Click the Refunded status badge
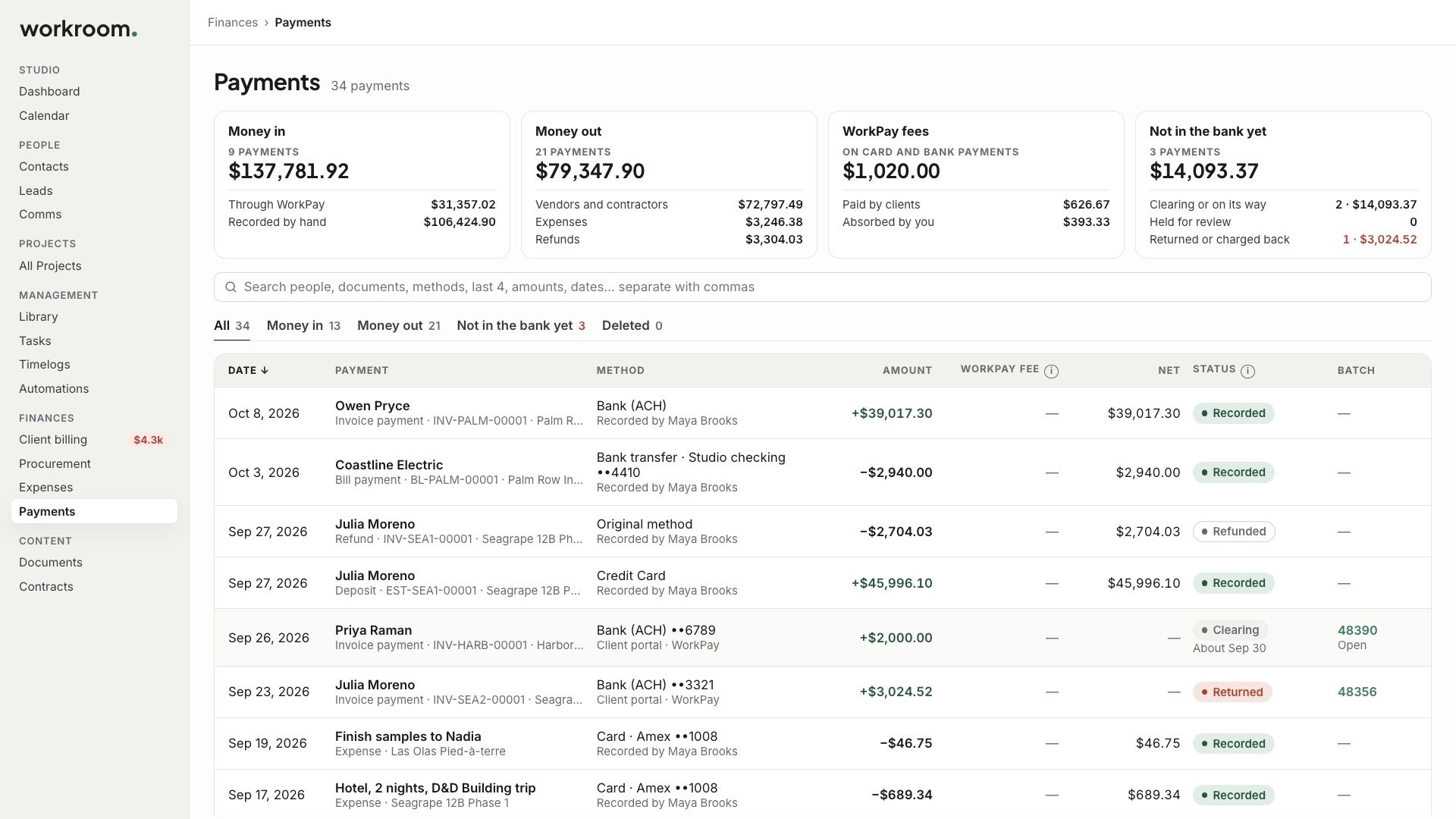 pos(1234,532)
